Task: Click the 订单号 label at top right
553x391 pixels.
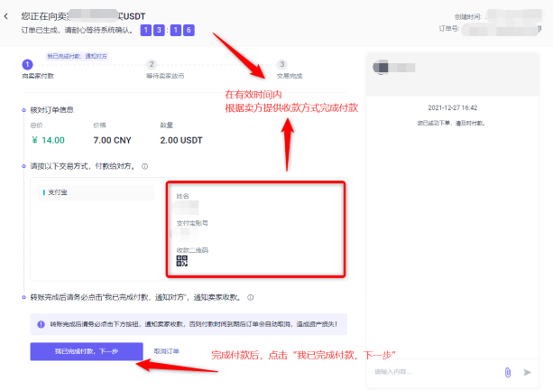Action: [x=449, y=29]
